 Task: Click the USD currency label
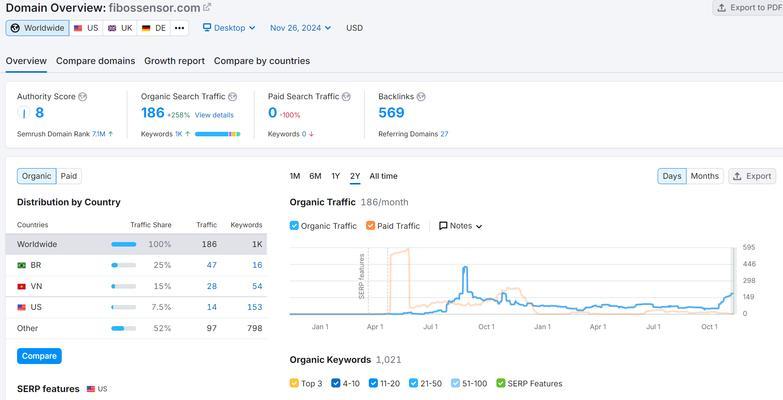click(x=355, y=28)
